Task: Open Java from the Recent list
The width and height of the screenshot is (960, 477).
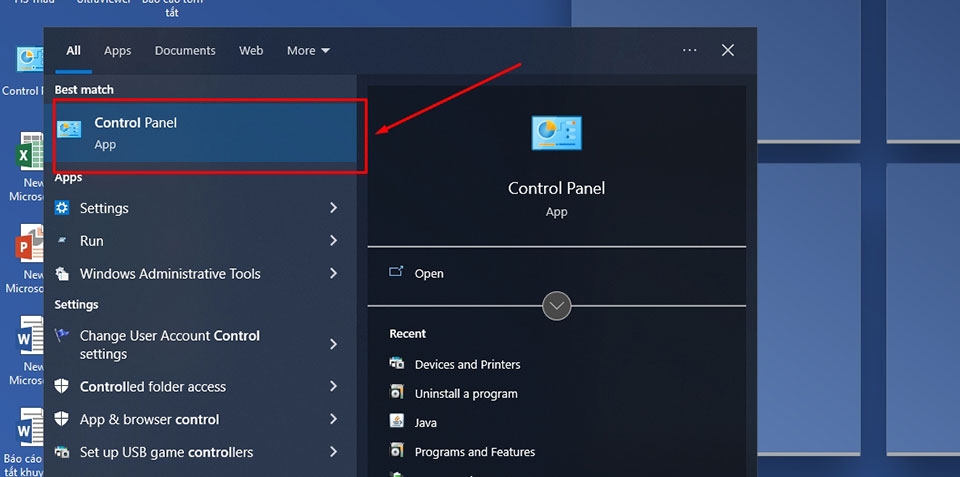Action: [426, 423]
